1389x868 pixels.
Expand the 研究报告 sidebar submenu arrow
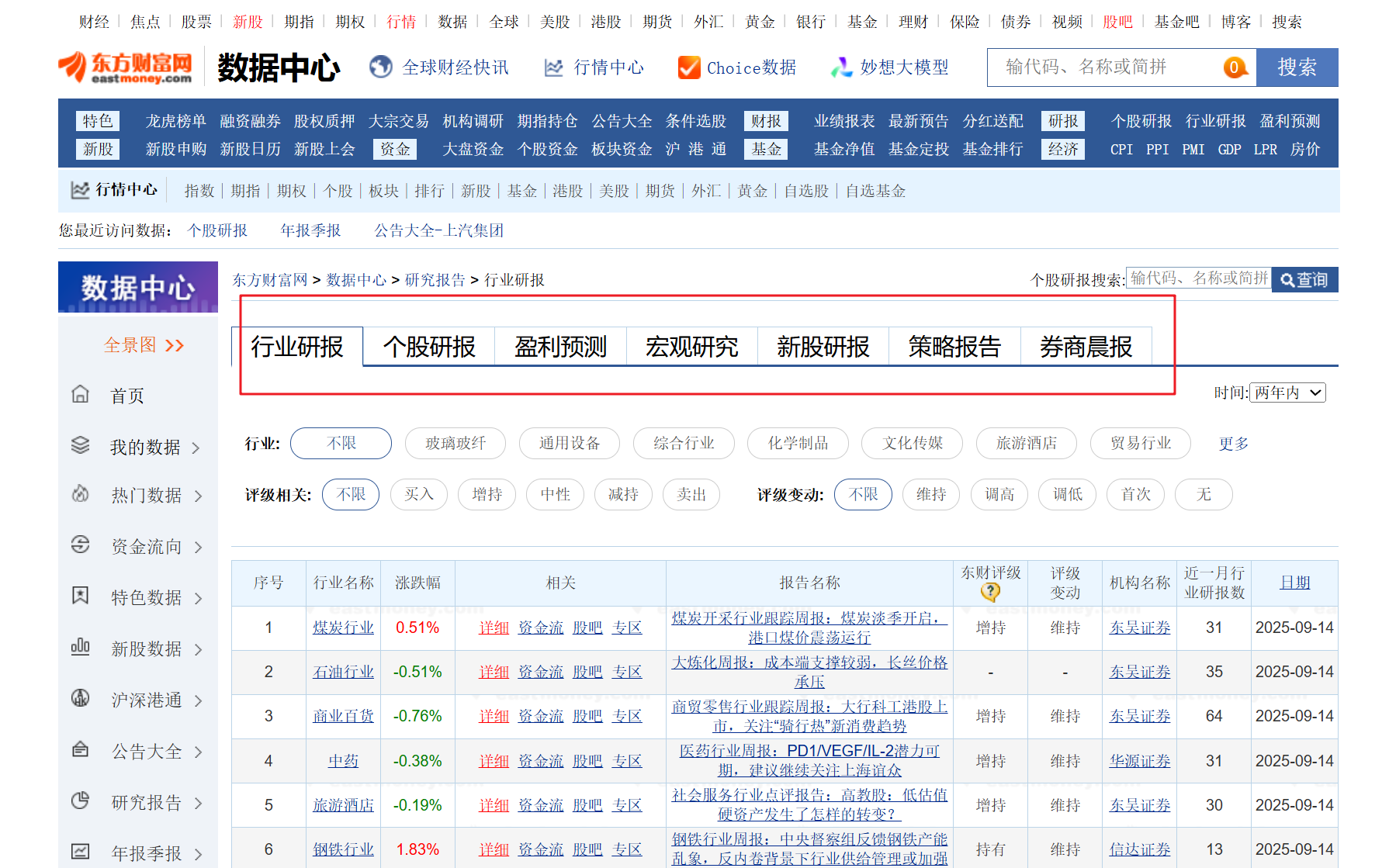(x=199, y=803)
